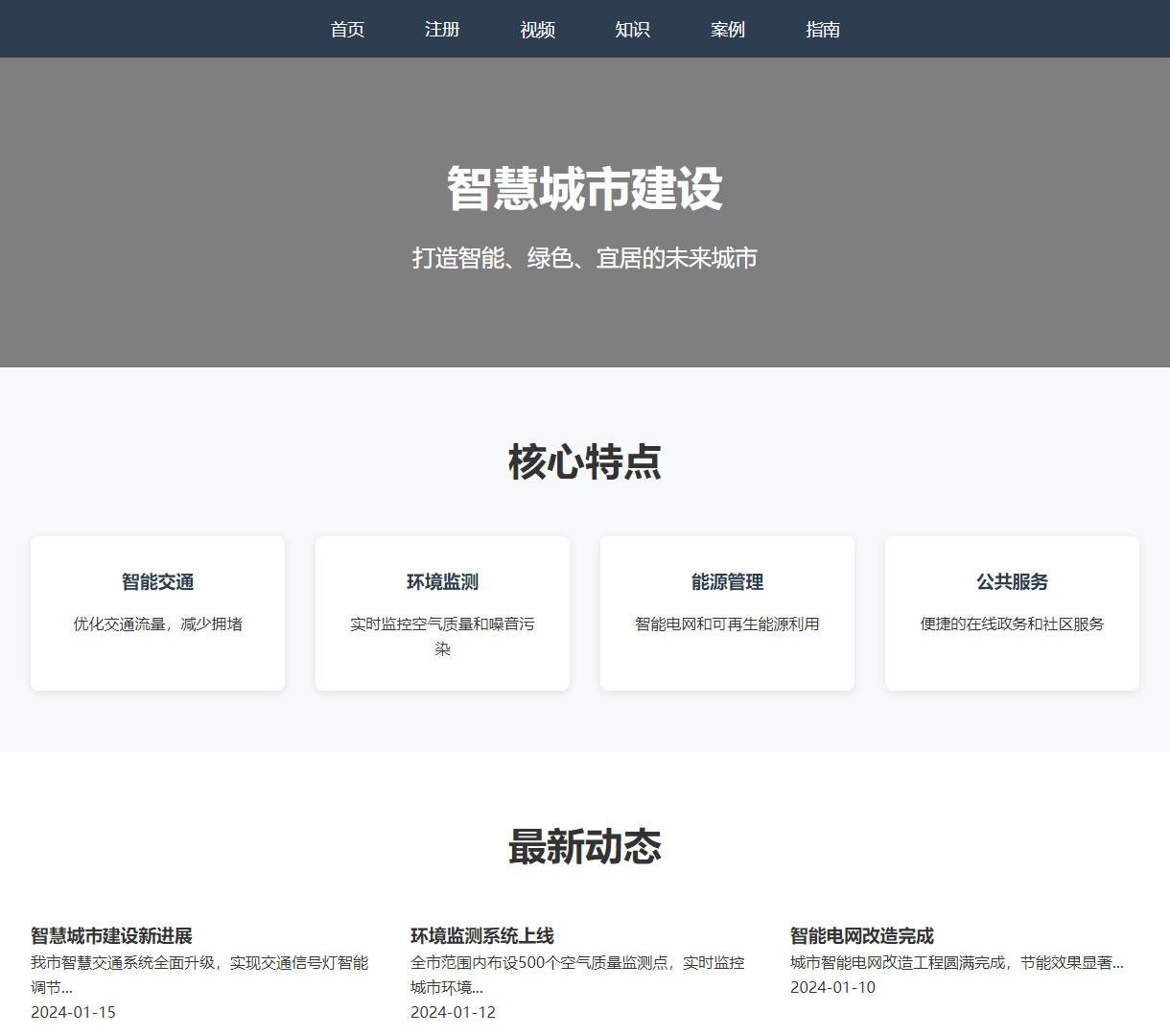Visit the 知识 knowledge page
1170x1036 pixels.
click(632, 29)
